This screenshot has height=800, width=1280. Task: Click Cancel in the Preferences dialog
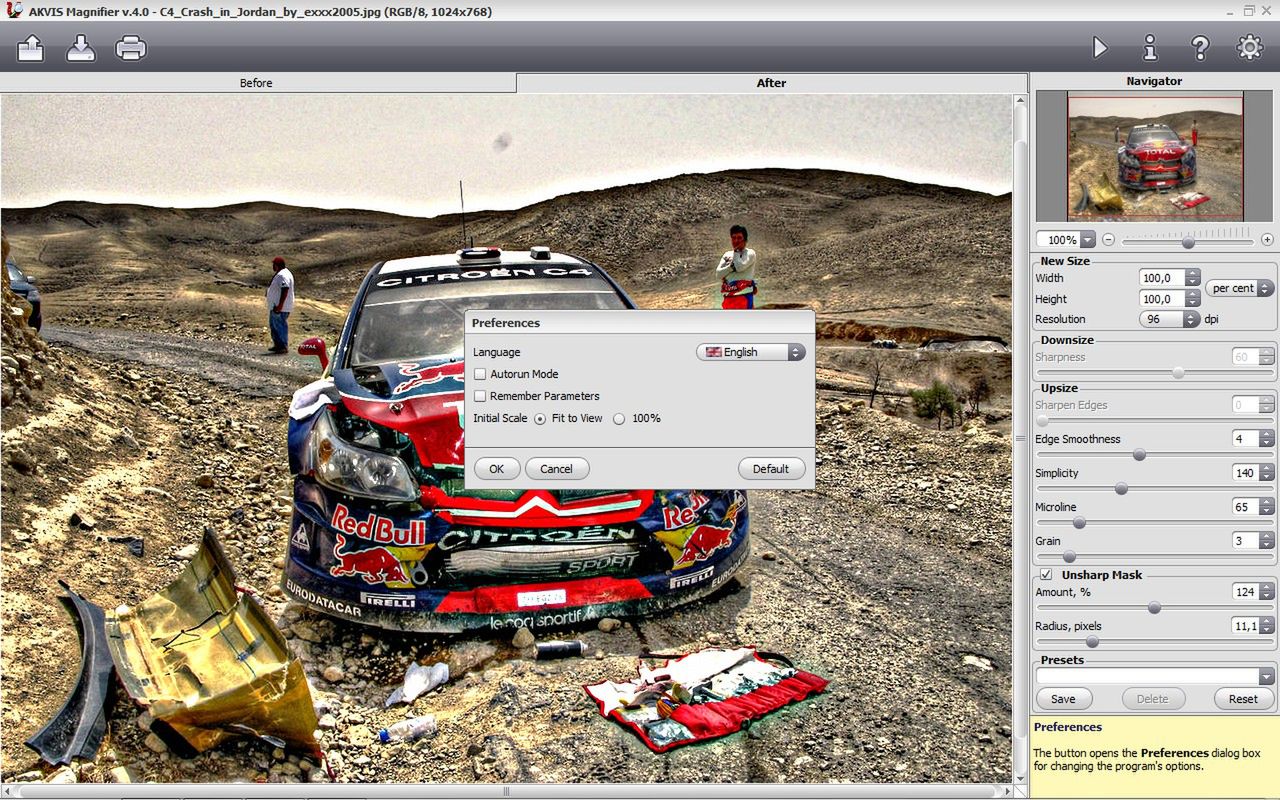coord(557,469)
